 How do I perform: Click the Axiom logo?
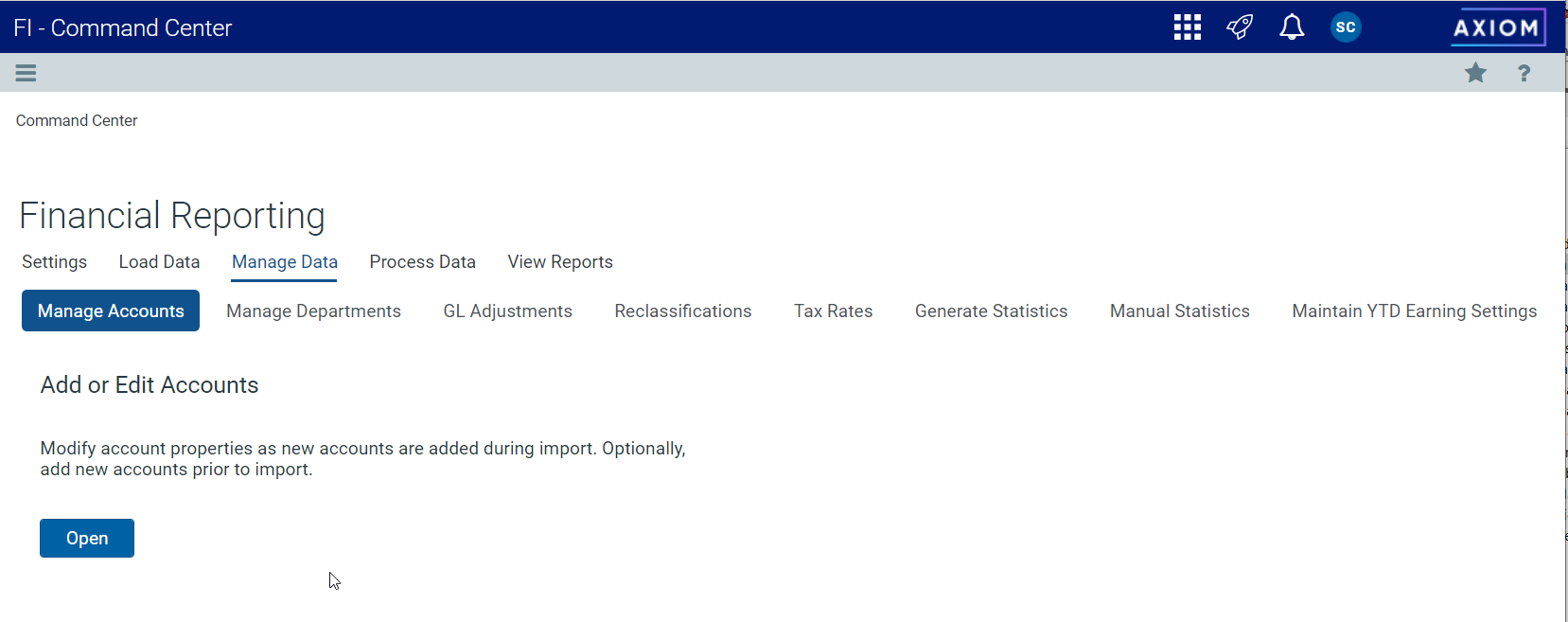click(x=1498, y=27)
